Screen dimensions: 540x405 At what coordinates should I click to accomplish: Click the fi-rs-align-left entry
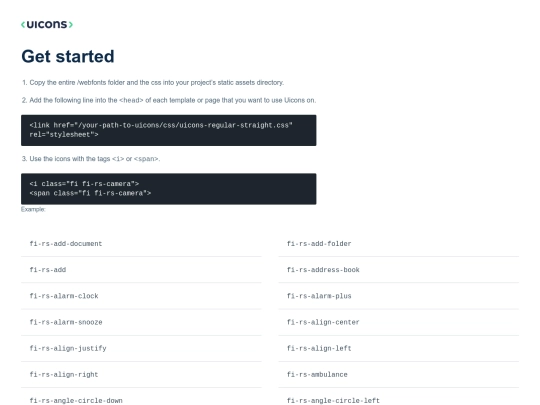coord(398,348)
